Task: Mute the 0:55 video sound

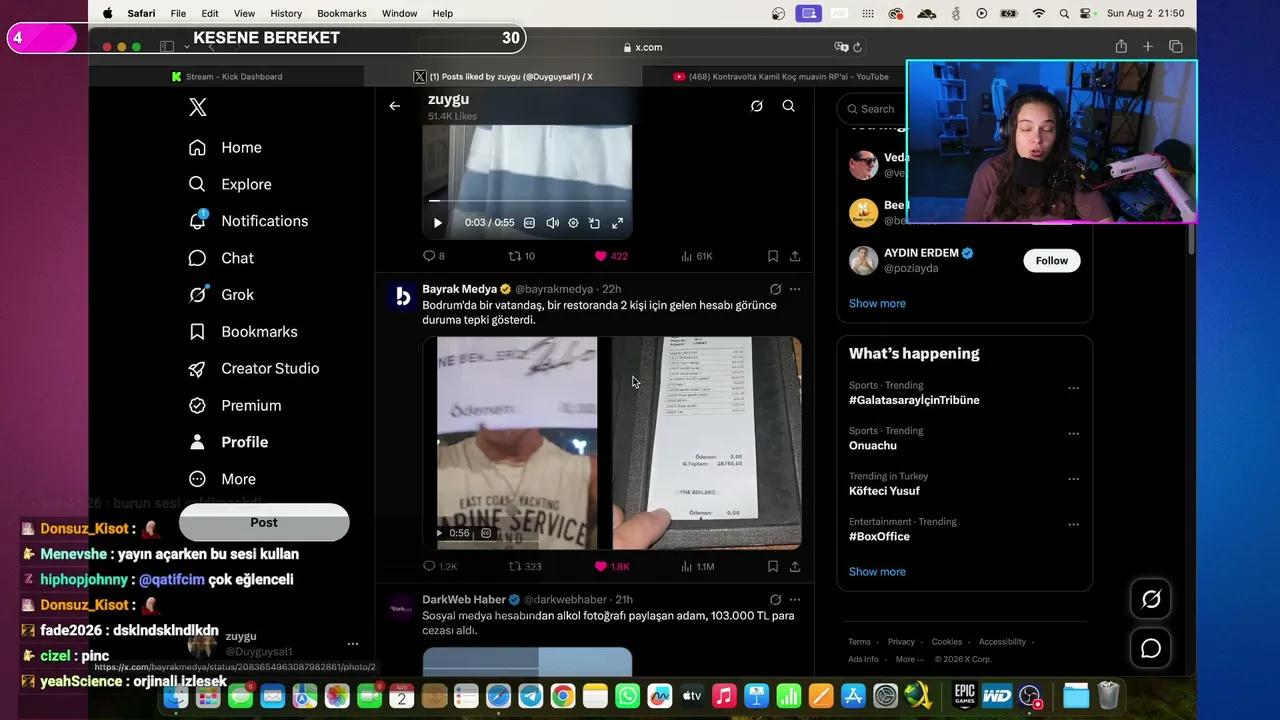Action: [x=552, y=223]
